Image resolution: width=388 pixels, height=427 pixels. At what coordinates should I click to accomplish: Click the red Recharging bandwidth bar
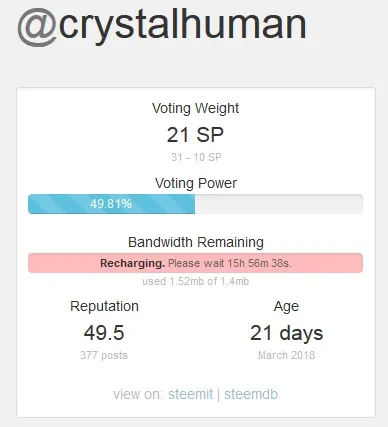click(195, 263)
